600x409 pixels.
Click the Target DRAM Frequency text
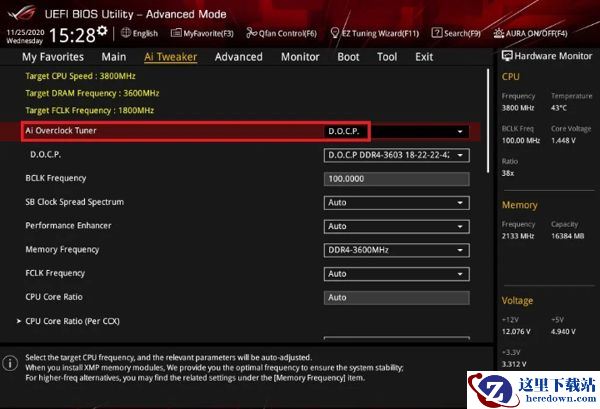(x=92, y=93)
